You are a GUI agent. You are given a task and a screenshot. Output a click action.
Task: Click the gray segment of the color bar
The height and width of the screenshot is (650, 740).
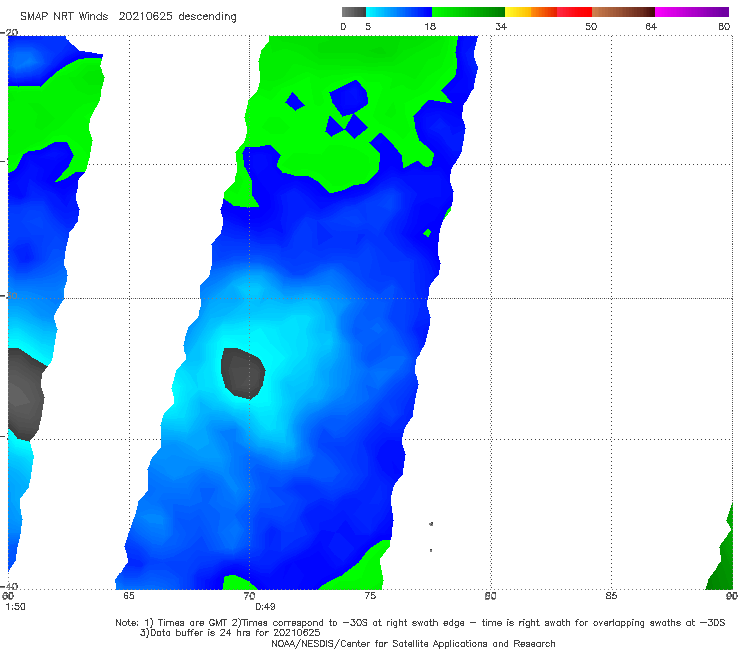pos(353,12)
